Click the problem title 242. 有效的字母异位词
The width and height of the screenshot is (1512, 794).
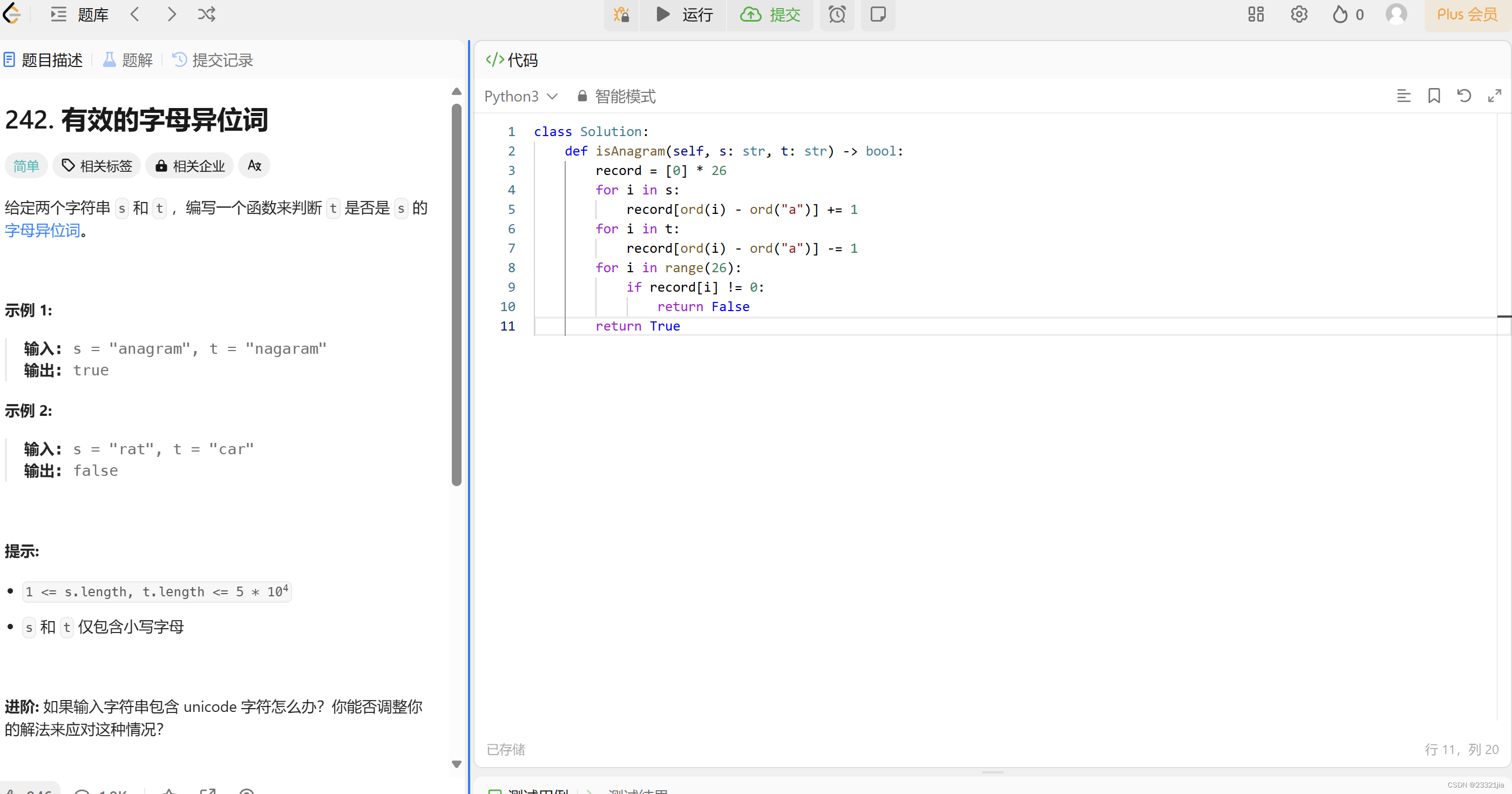136,119
